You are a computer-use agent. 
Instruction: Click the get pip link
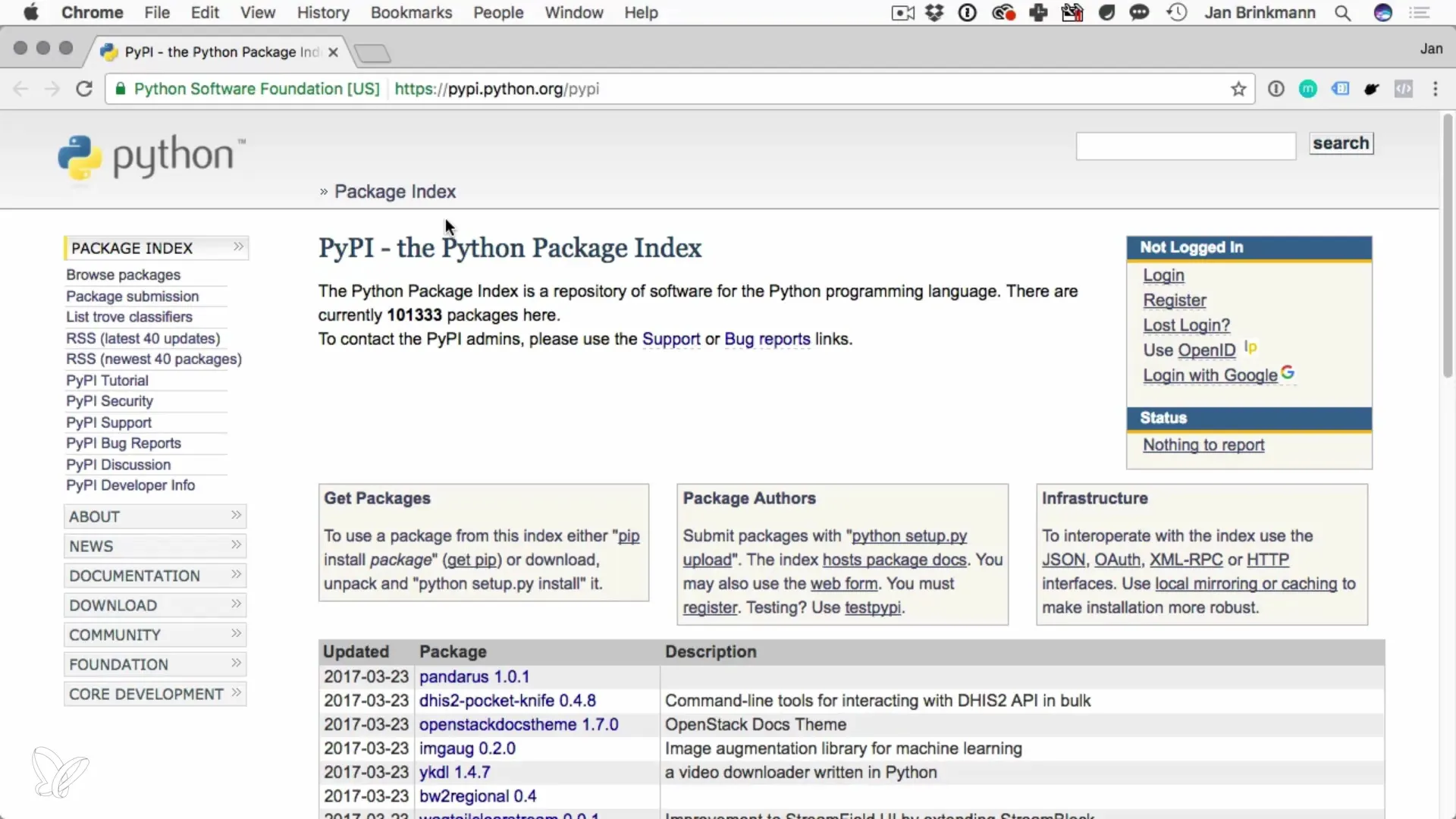[x=472, y=560]
